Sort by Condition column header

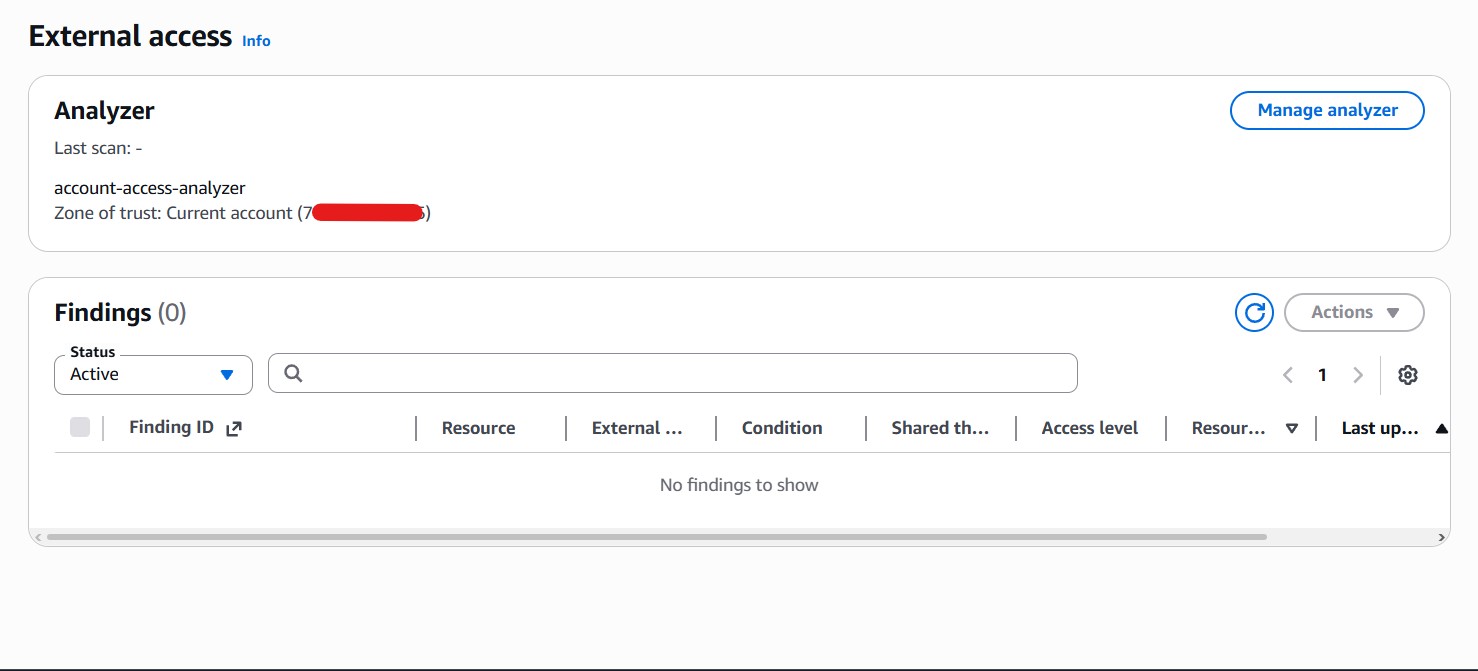[x=781, y=428]
